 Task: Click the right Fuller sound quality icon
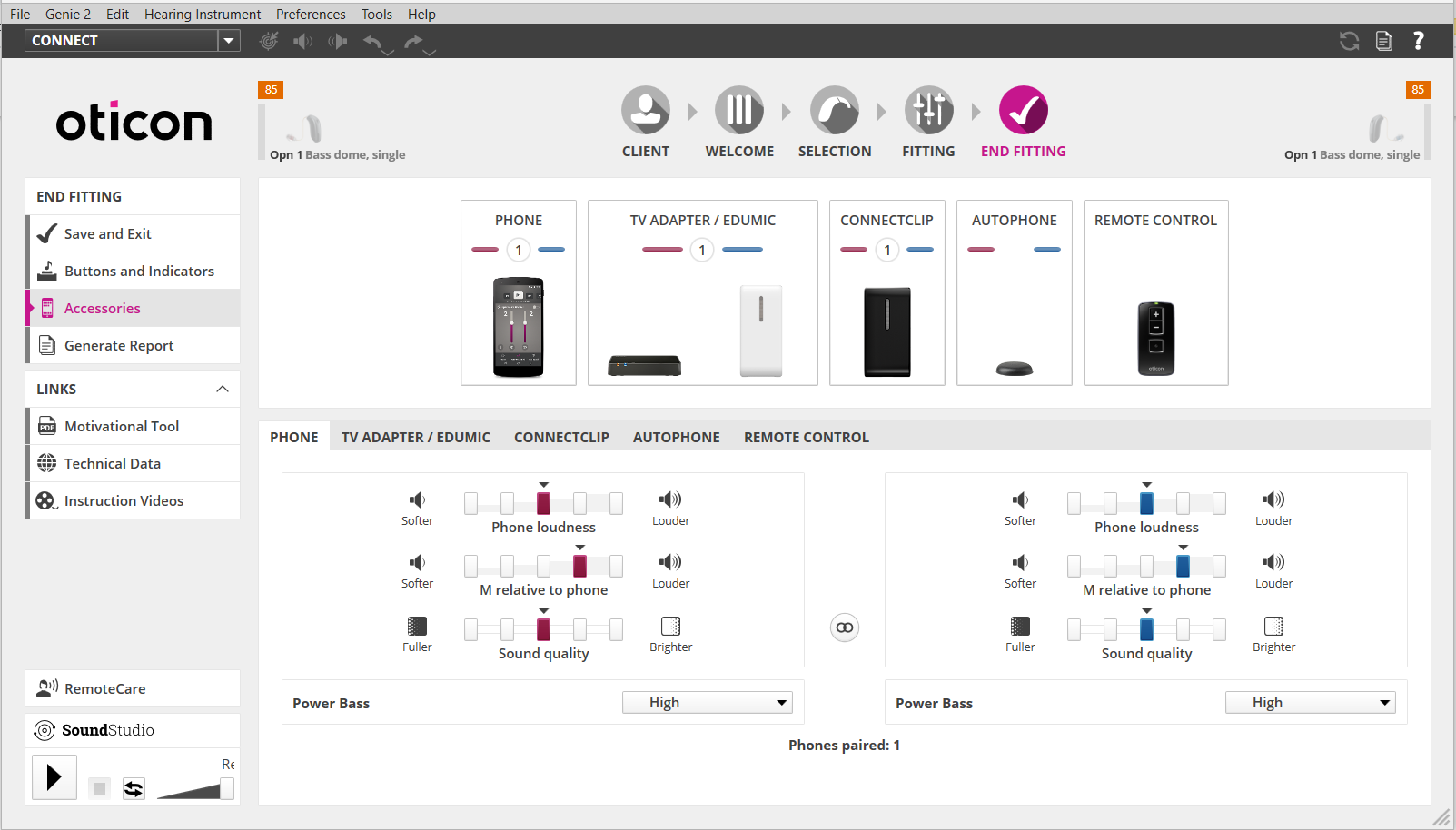pyautogui.click(x=1020, y=626)
